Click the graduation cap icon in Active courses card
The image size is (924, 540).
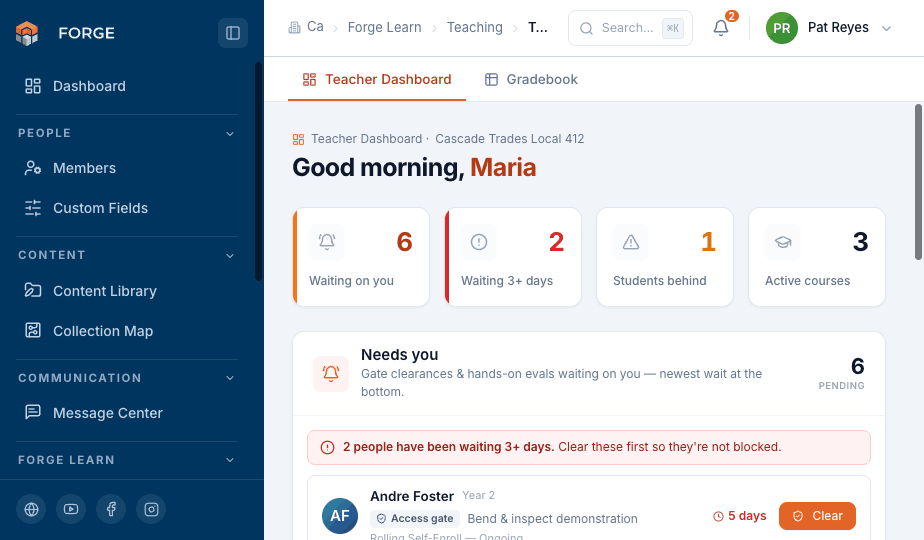click(x=783, y=242)
